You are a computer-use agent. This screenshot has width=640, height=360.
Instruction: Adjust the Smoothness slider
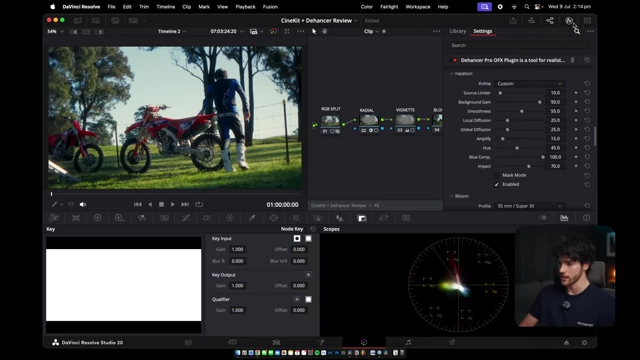click(x=521, y=111)
